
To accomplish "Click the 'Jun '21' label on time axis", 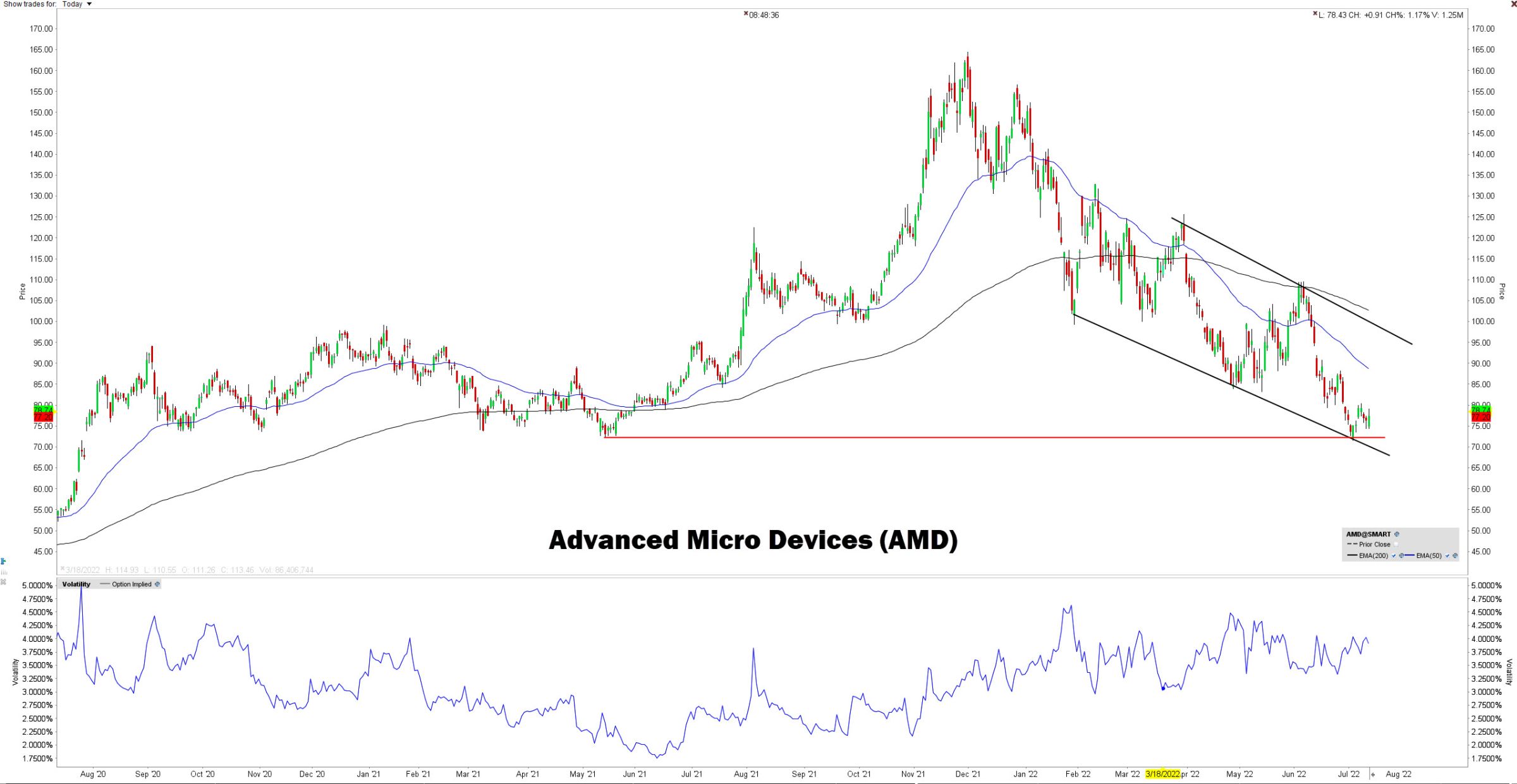I will [x=635, y=774].
